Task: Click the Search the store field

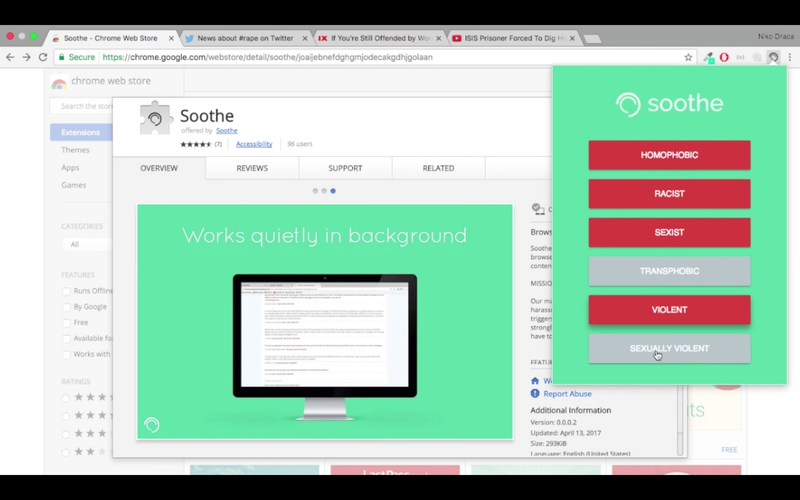Action: [x=82, y=106]
